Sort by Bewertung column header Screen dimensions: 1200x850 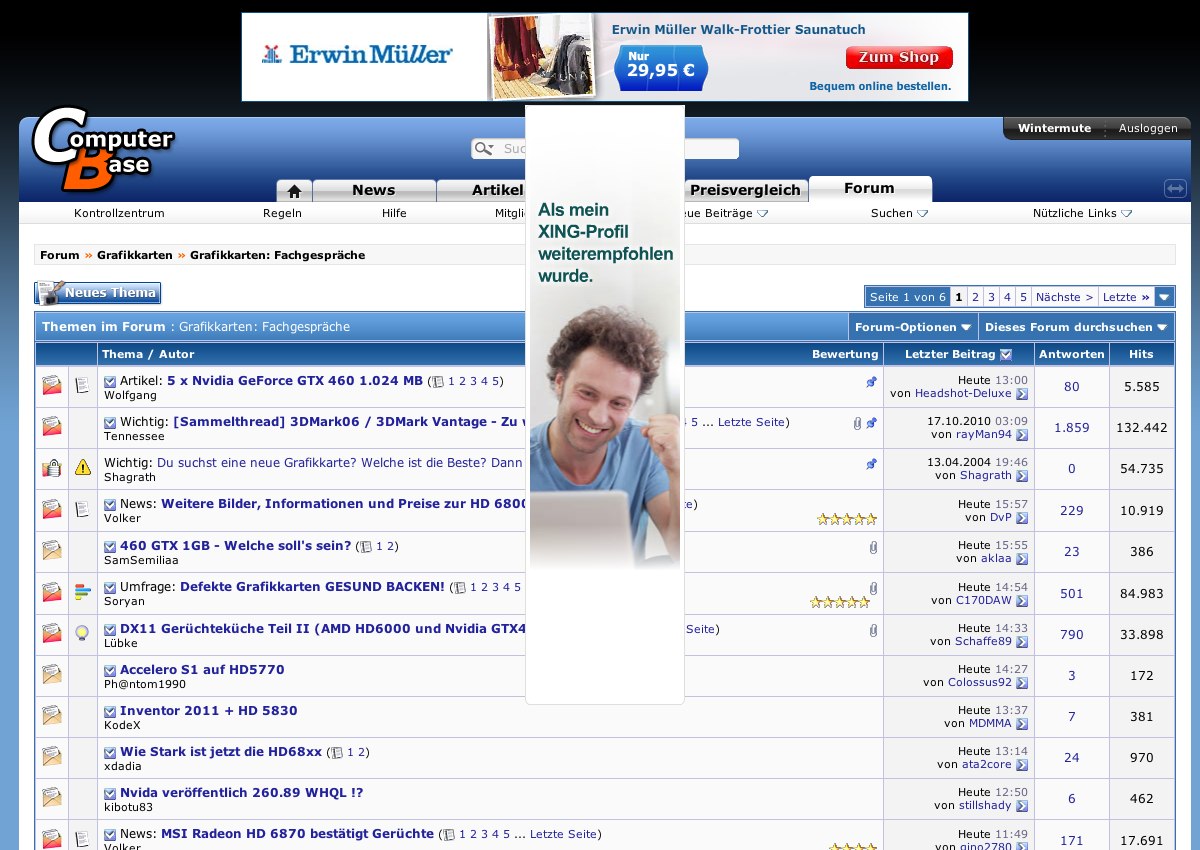[x=845, y=354]
